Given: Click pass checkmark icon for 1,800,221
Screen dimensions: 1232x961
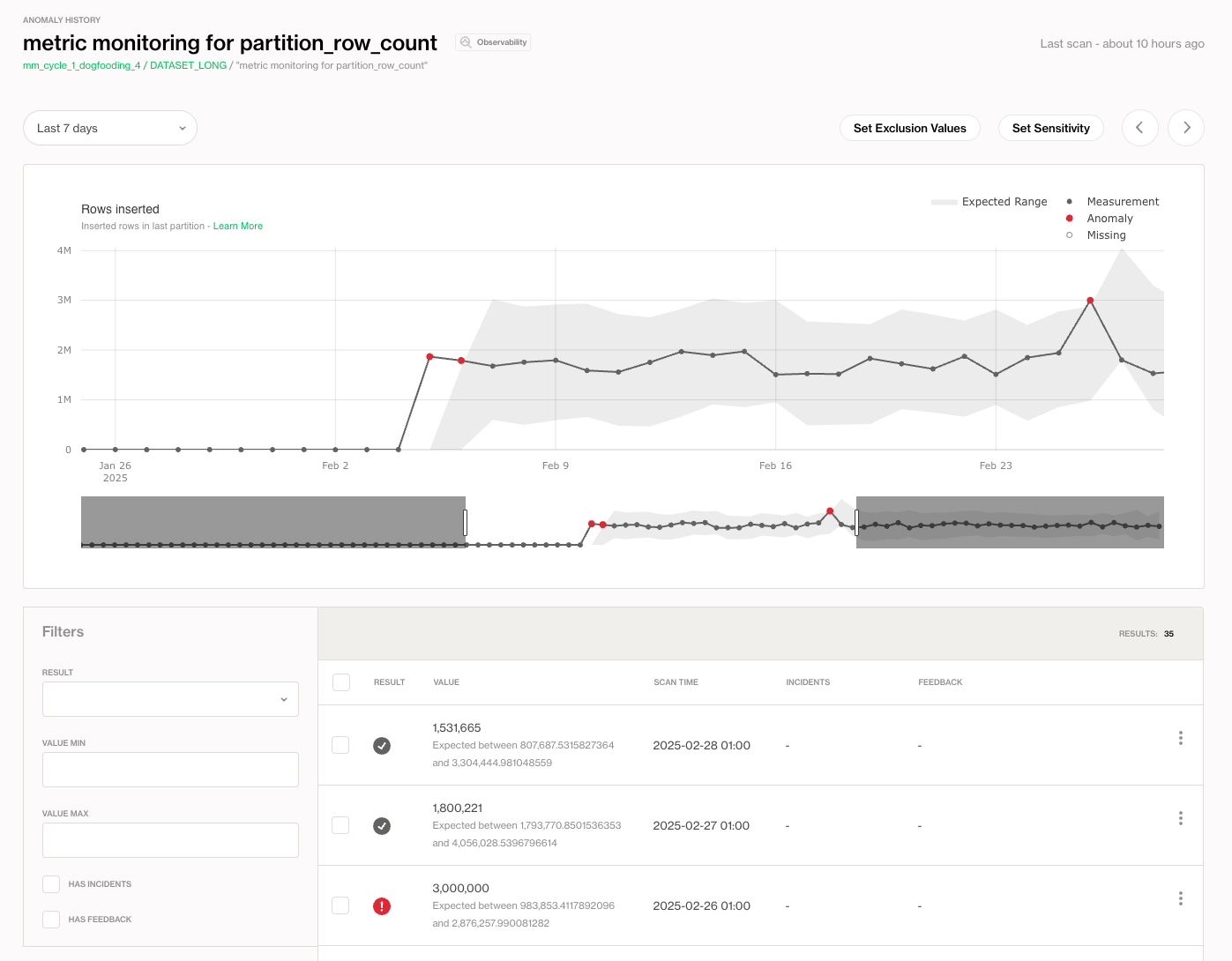Looking at the screenshot, I should coord(382,826).
